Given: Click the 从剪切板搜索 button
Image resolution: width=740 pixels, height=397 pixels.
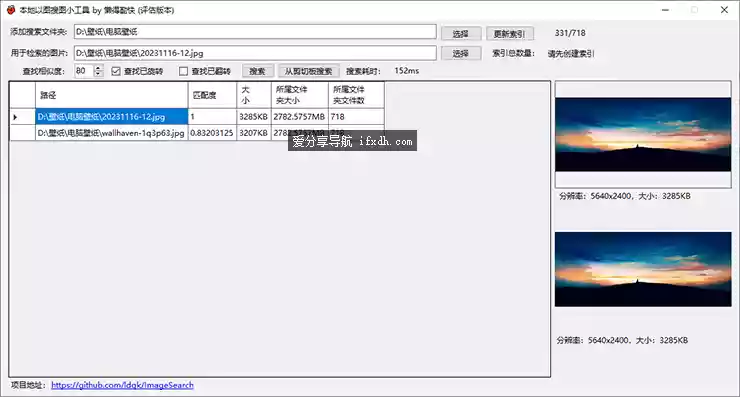Looking at the screenshot, I should [x=308, y=71].
